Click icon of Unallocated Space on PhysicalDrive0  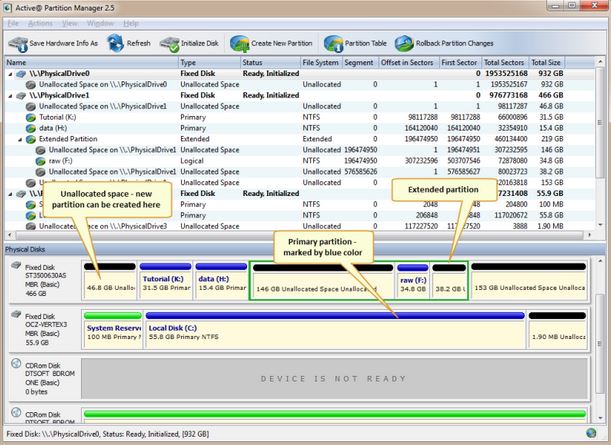30,85
